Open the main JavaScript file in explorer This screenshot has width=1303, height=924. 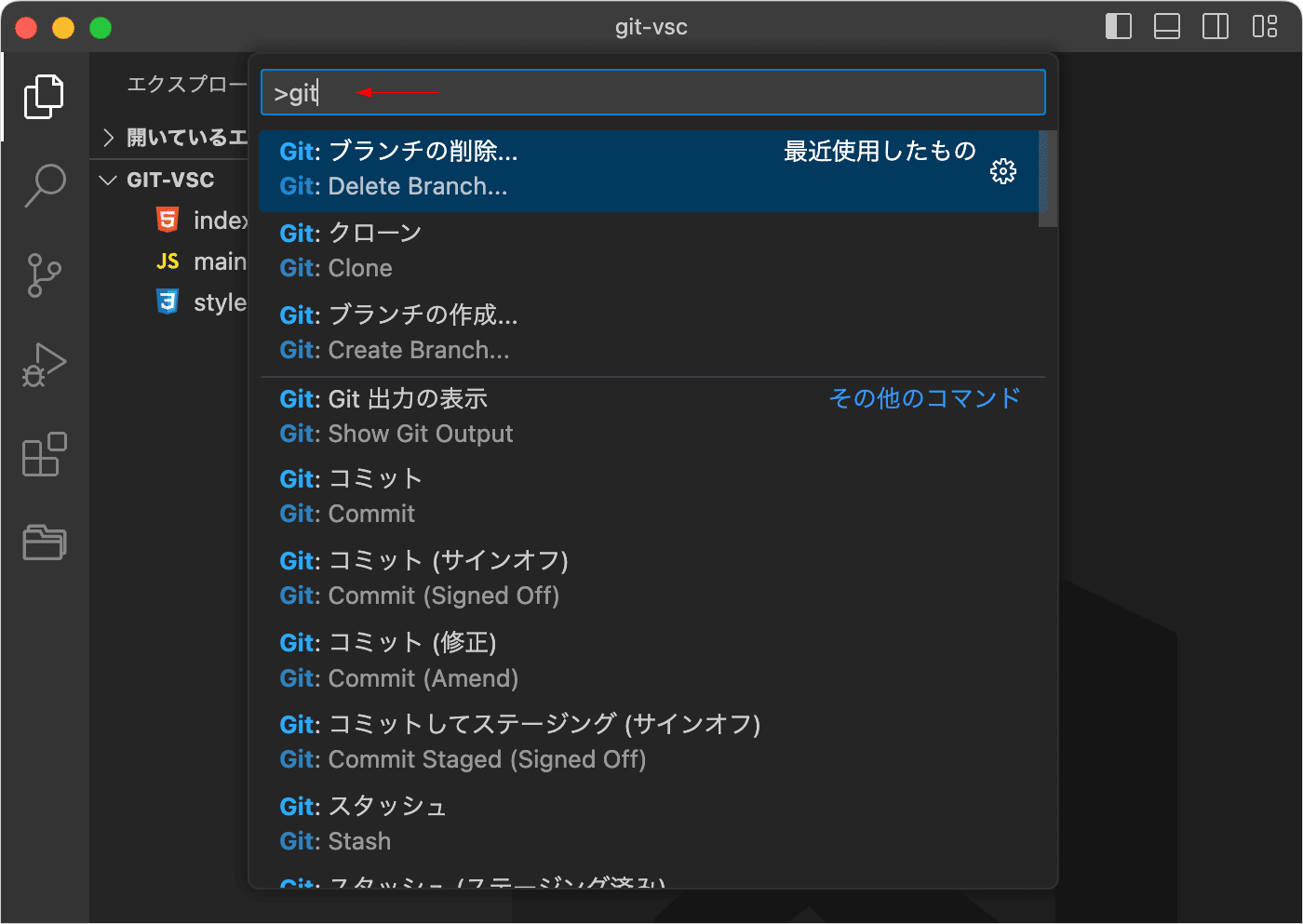click(x=218, y=262)
